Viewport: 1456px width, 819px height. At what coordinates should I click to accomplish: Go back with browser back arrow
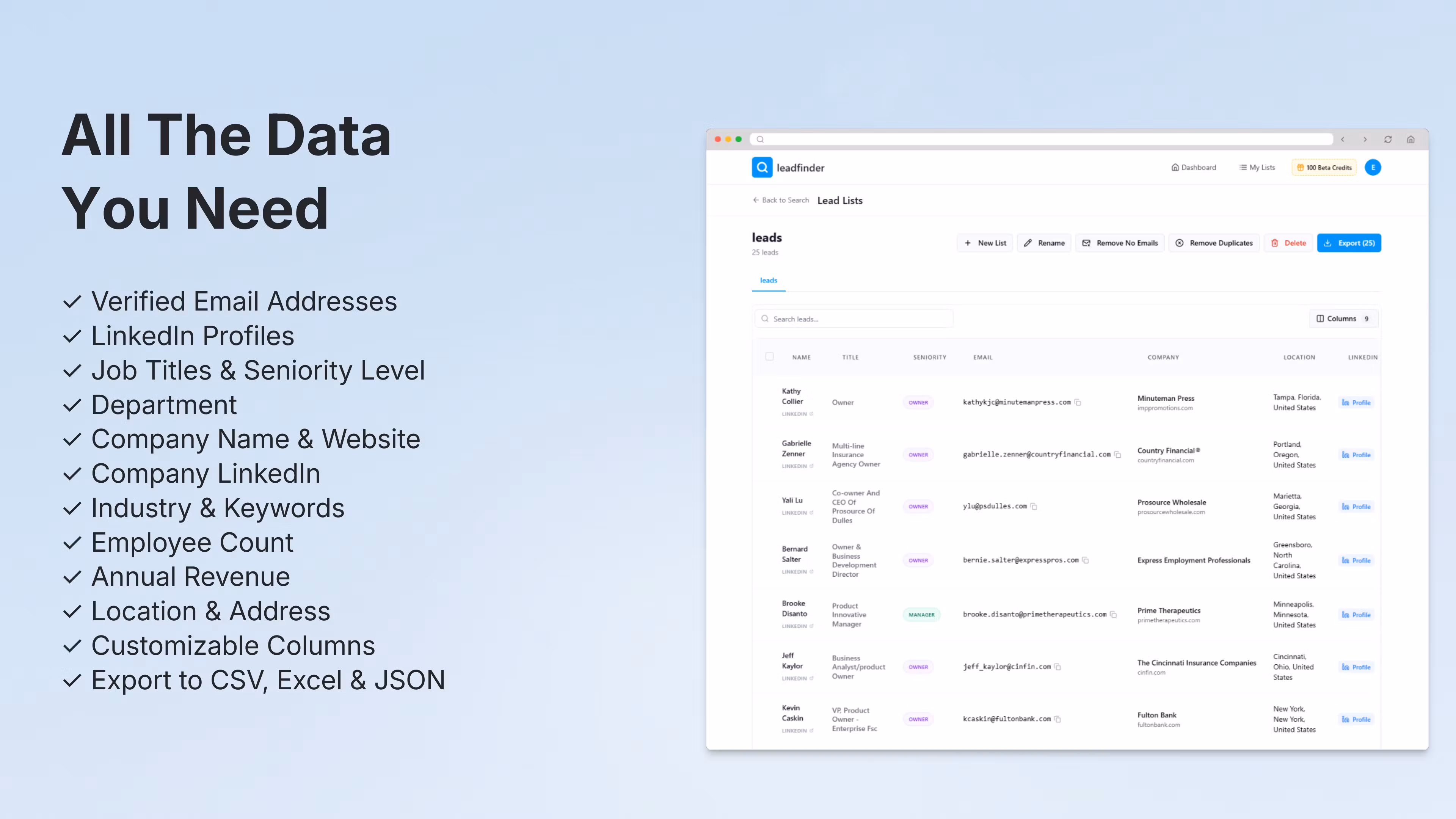coord(1342,140)
